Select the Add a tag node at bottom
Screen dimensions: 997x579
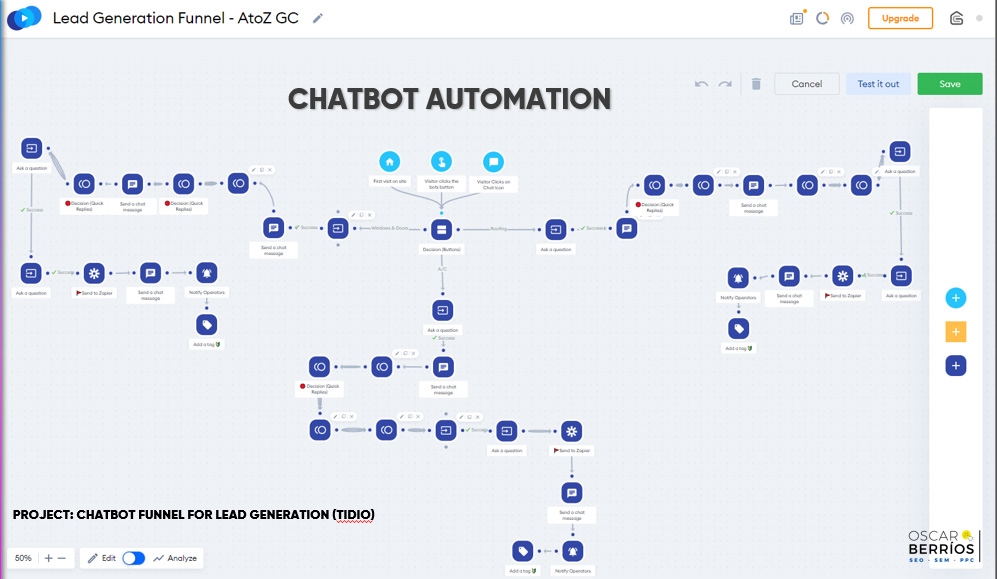tap(523, 551)
